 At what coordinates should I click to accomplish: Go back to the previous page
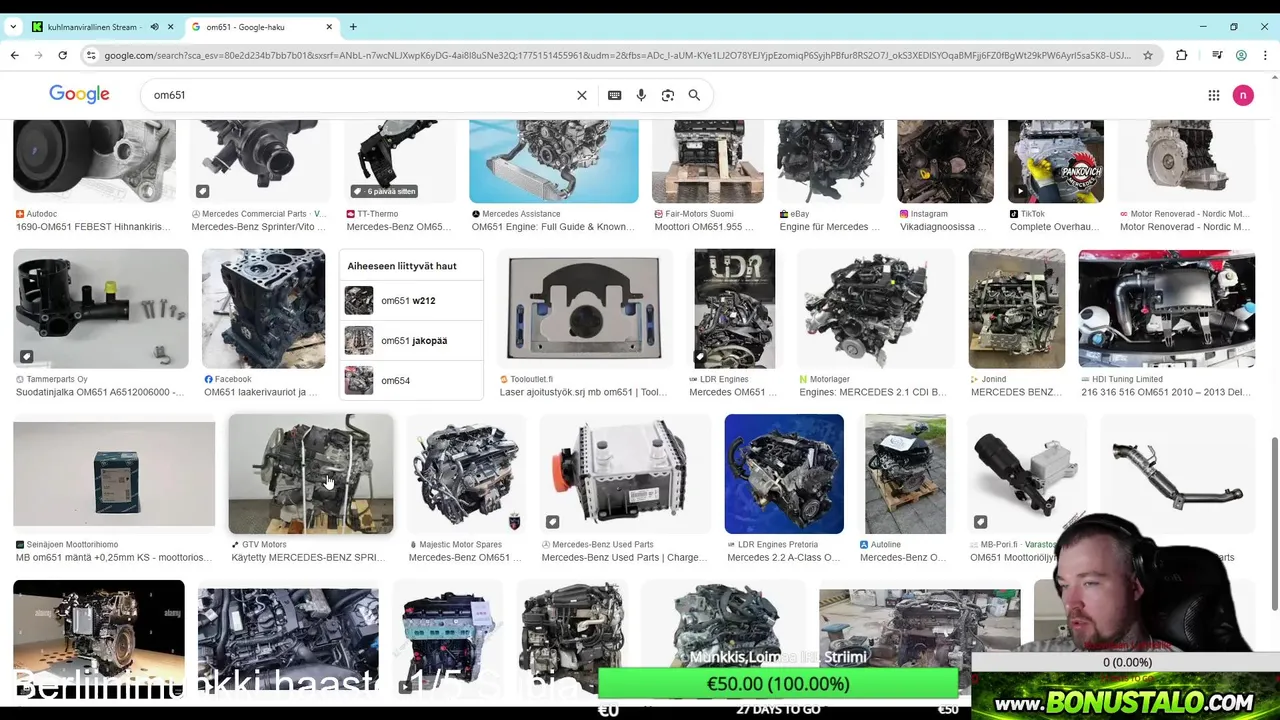click(x=15, y=55)
